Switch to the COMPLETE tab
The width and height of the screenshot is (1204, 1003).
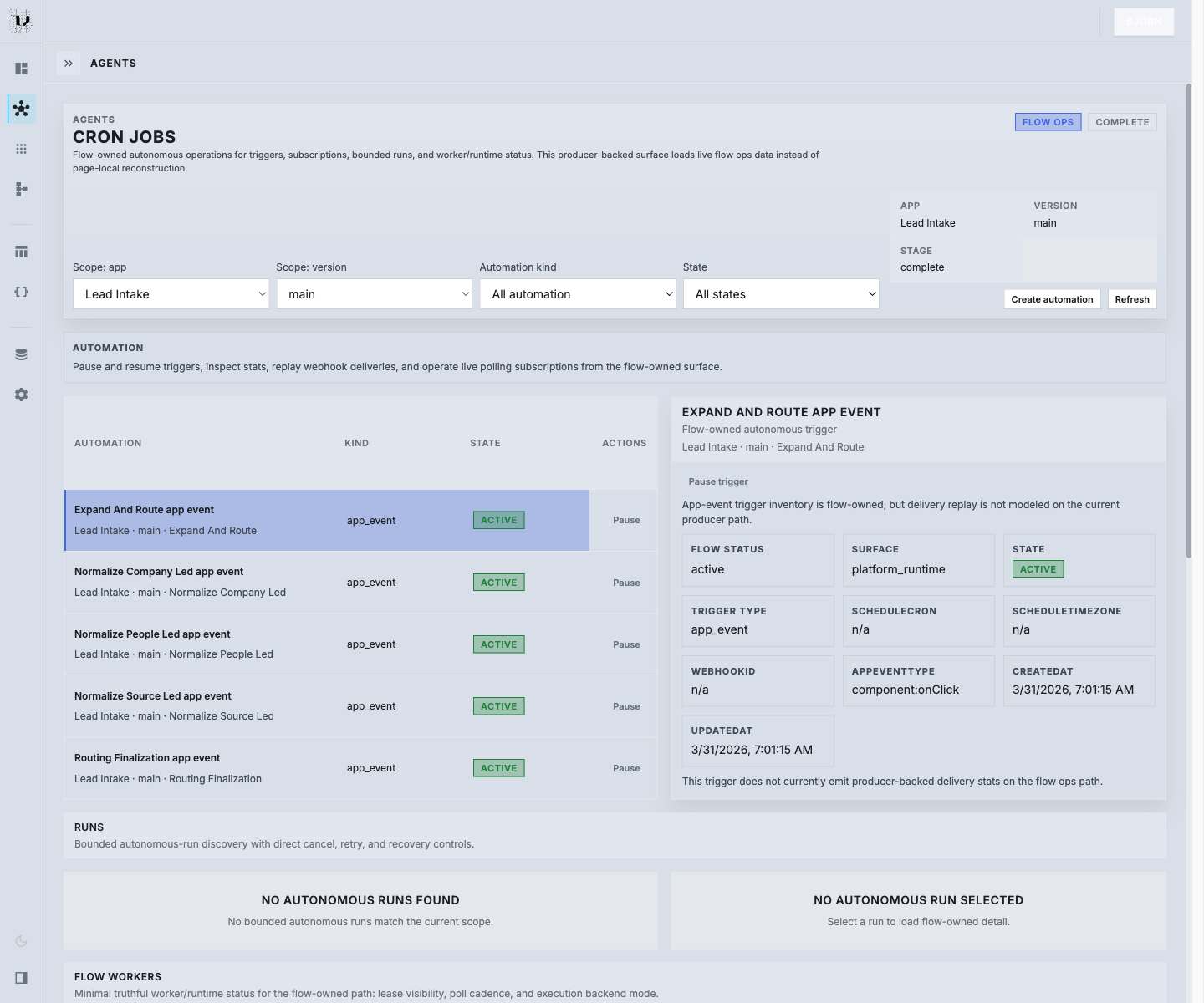[1122, 121]
